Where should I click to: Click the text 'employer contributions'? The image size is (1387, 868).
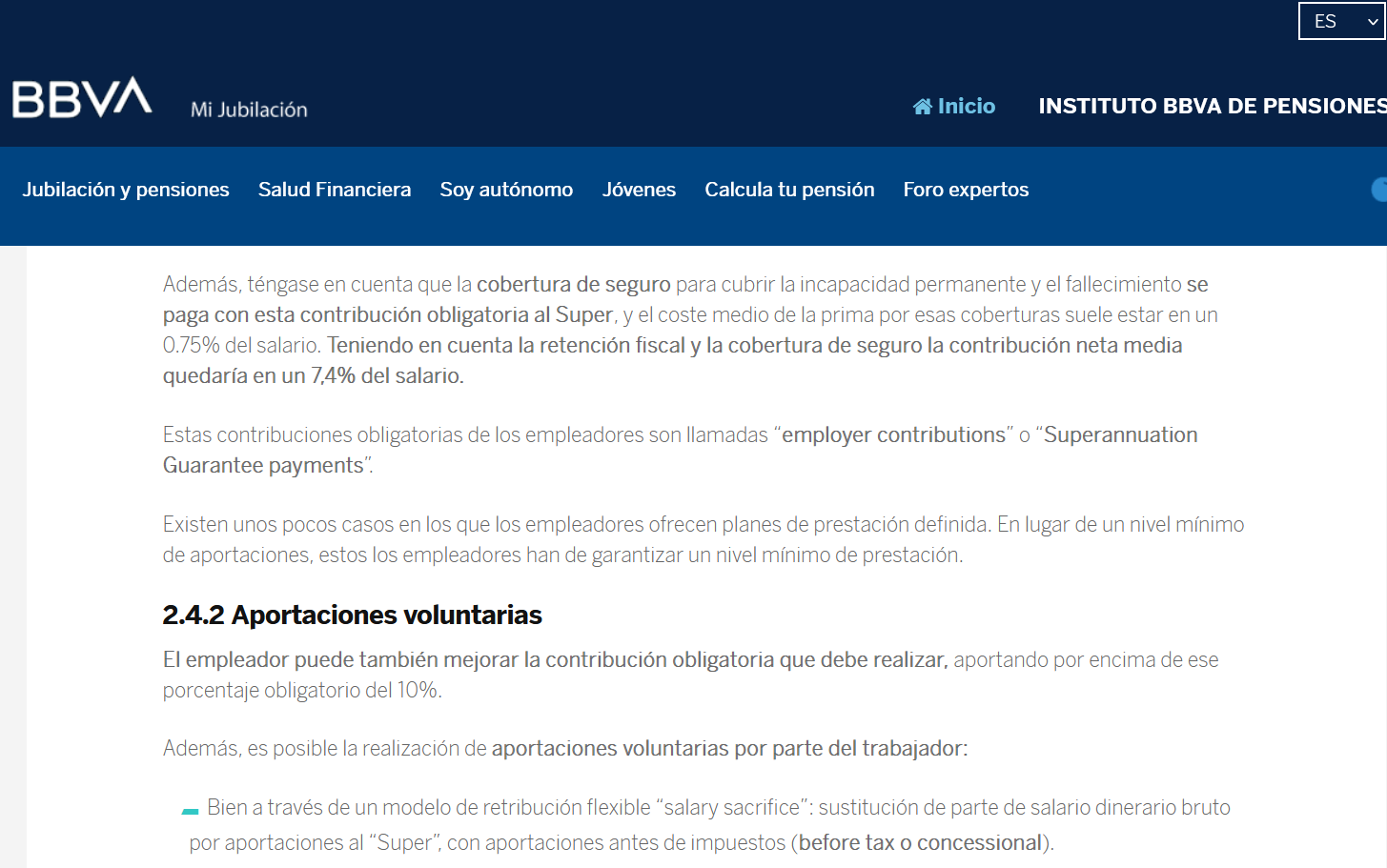click(893, 434)
